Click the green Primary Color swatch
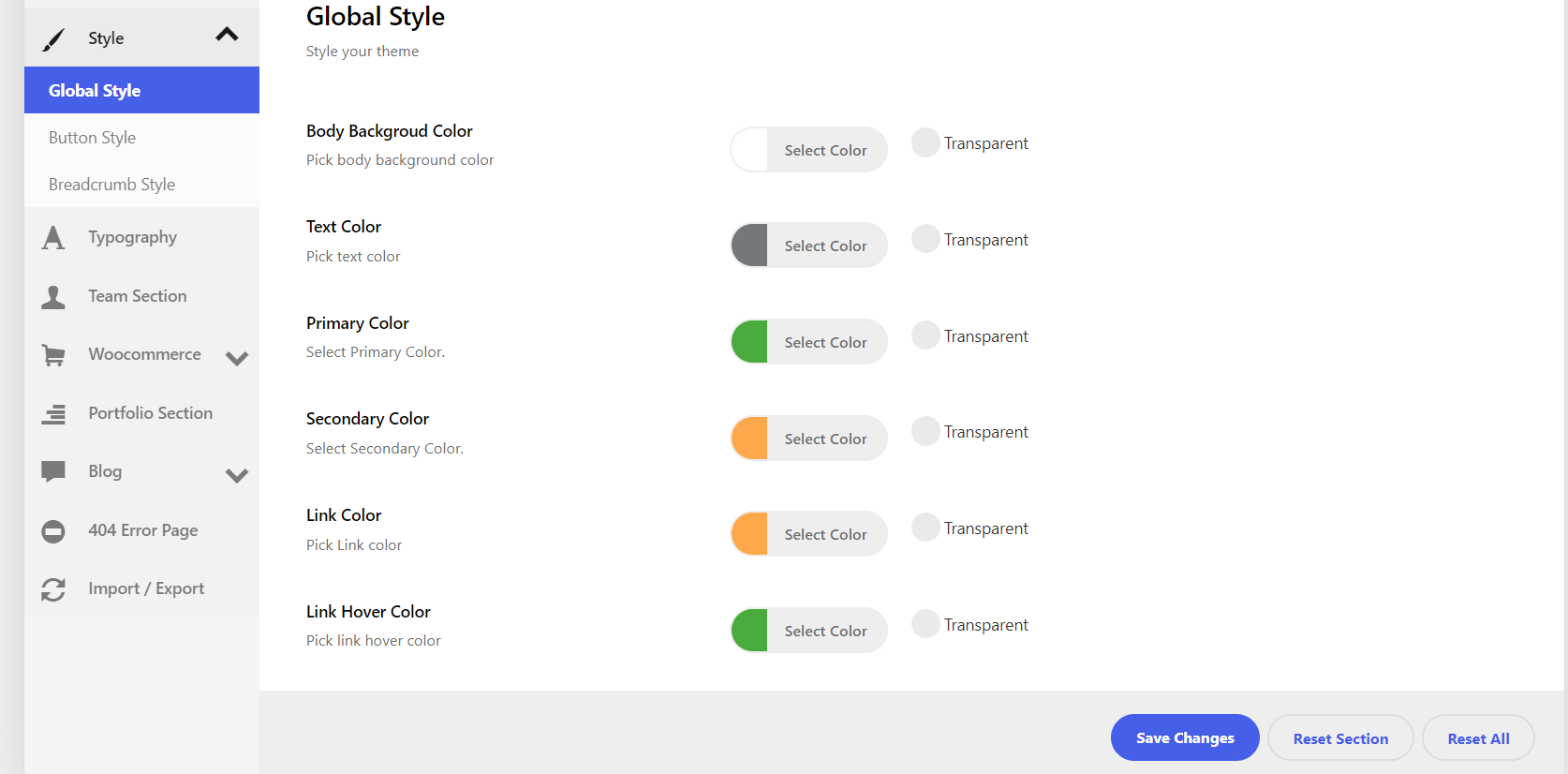1568x774 pixels. coord(748,341)
